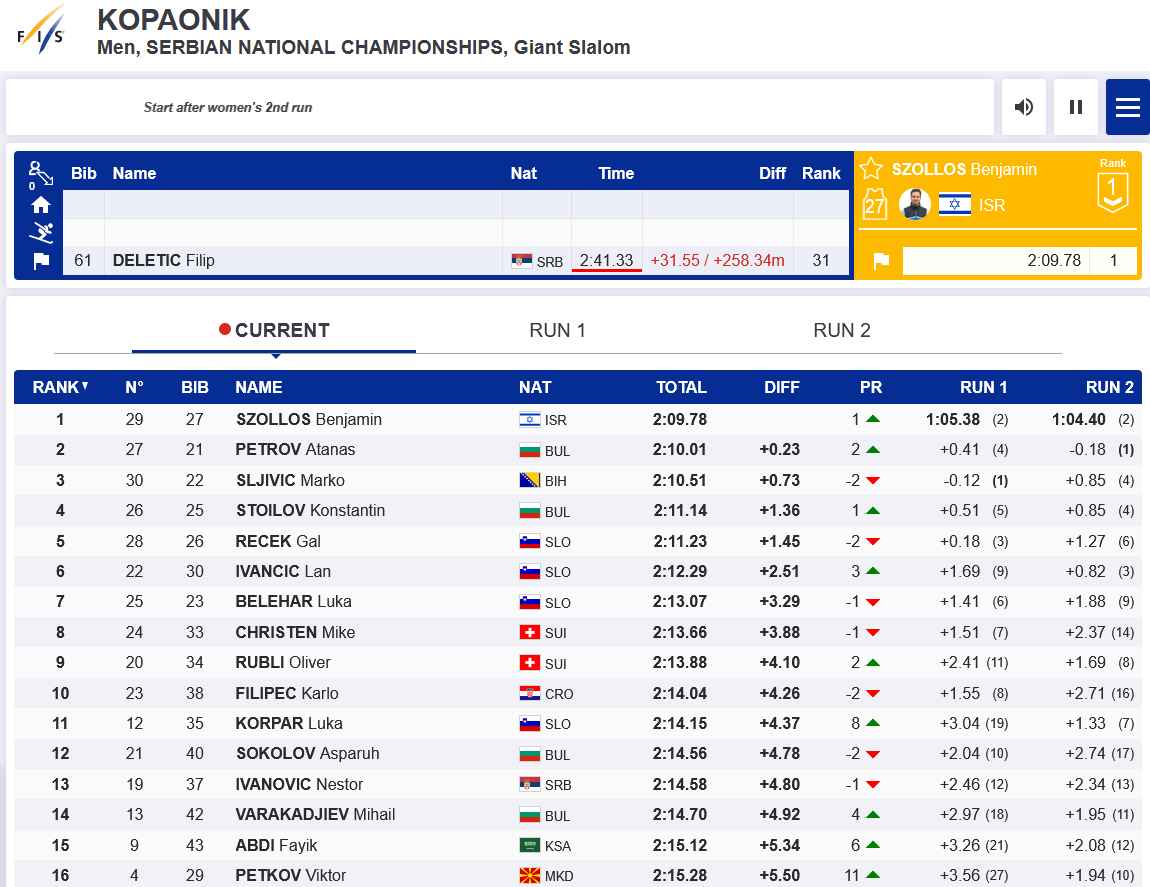Select SZOLLOS Benjamin in results table
Screen dimensions: 1150x887
point(578,420)
